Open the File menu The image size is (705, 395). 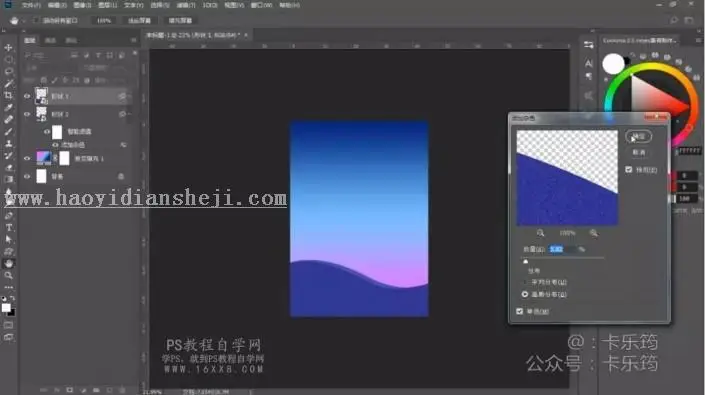(31, 5)
